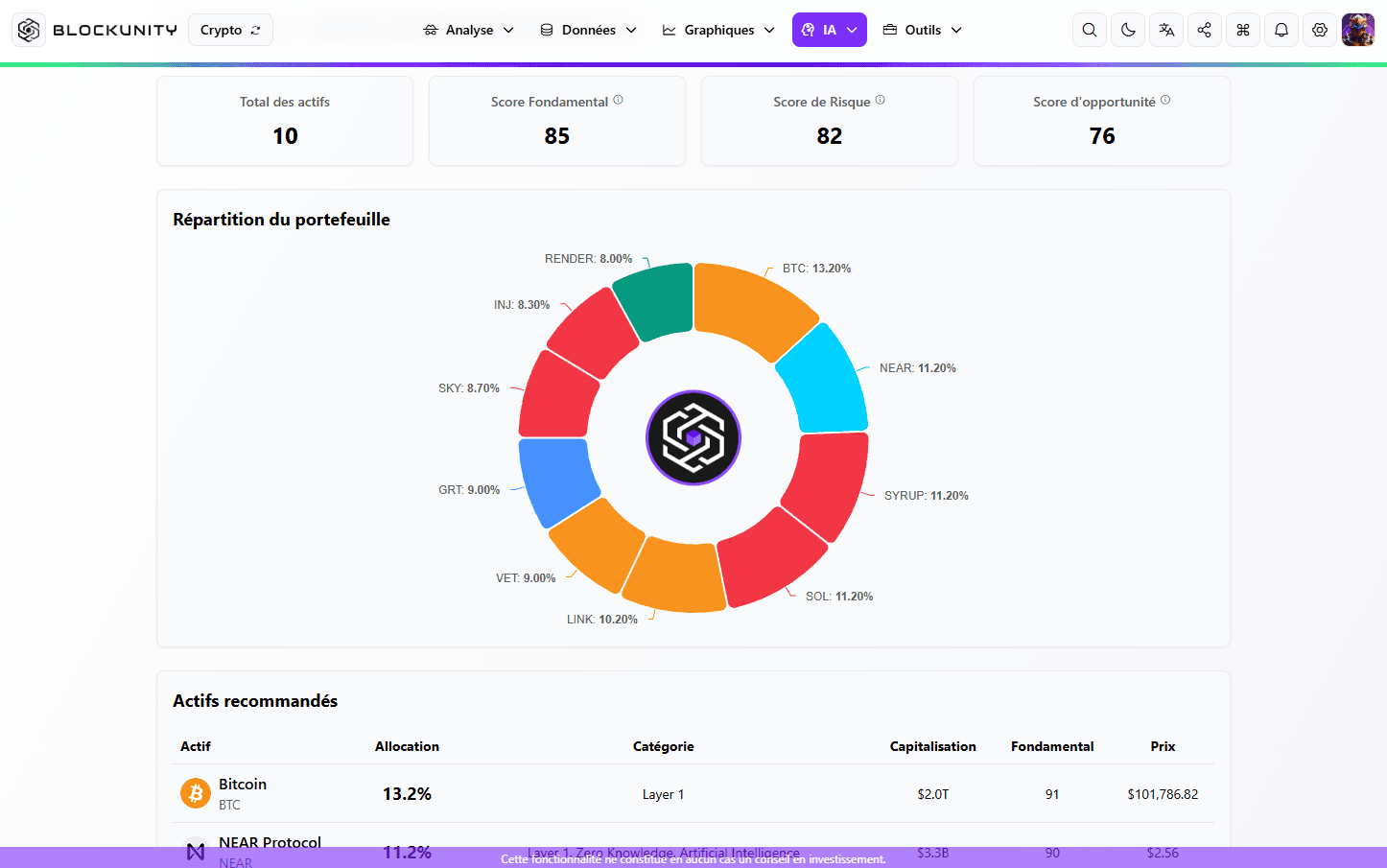Click the Données chevron arrow
Viewport: 1387px width, 868px height.
pyautogui.click(x=631, y=30)
